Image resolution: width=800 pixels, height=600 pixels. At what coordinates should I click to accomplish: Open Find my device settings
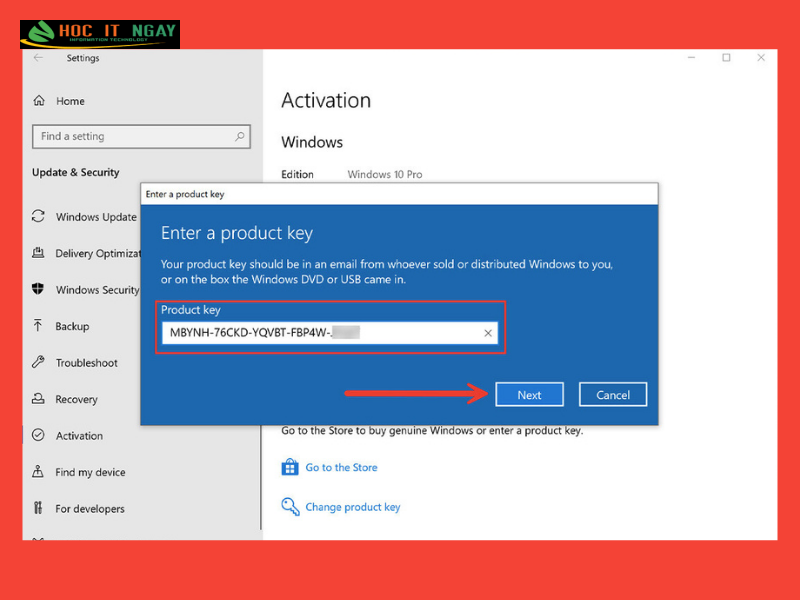(90, 472)
